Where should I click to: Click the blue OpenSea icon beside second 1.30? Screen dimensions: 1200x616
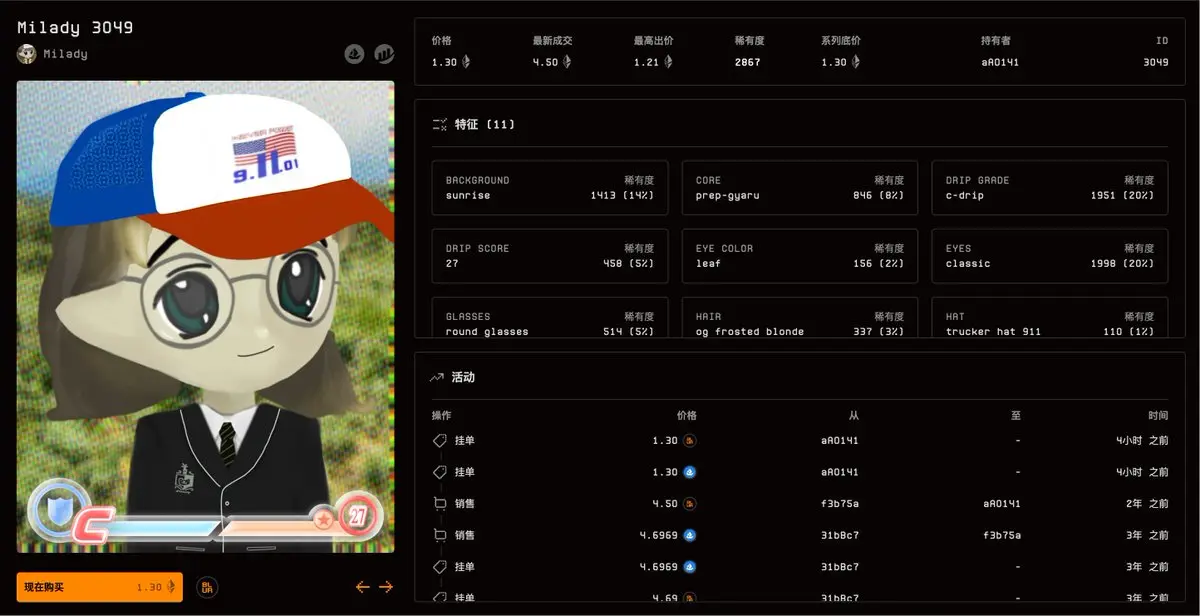[690, 472]
